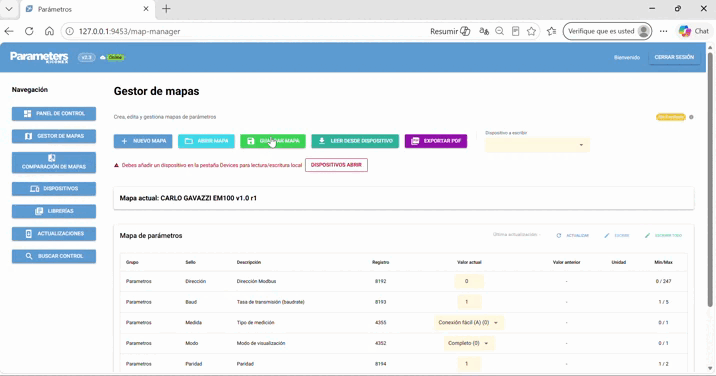Open the Panel de Control sidebar page
The width and height of the screenshot is (716, 376).
(54, 113)
